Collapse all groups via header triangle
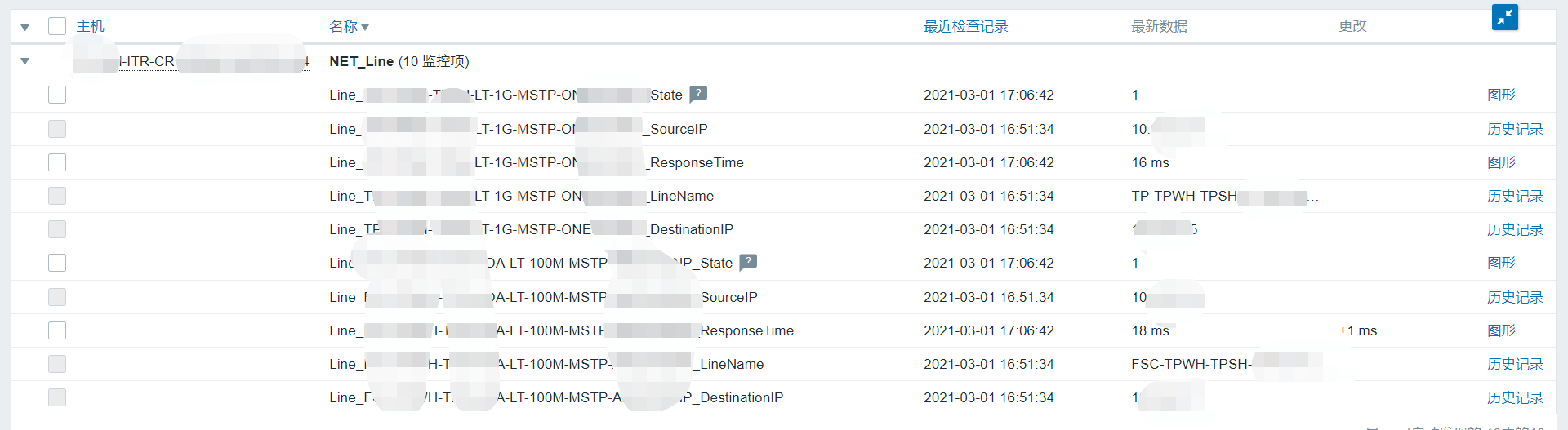This screenshot has height=430, width=1568. (x=25, y=27)
